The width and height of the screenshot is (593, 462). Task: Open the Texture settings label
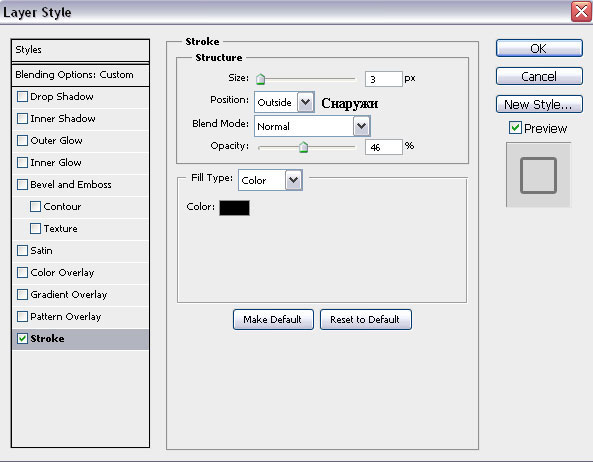pyautogui.click(x=60, y=228)
